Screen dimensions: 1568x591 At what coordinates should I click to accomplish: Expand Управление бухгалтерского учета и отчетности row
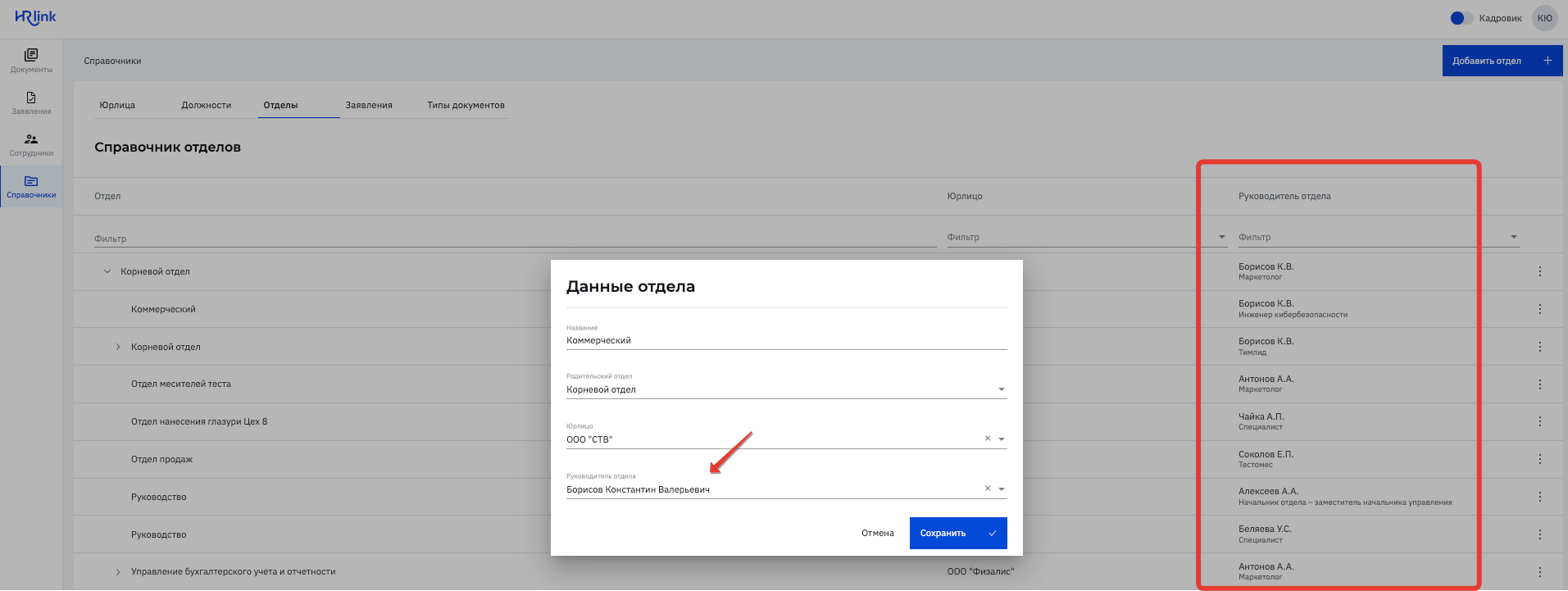click(x=117, y=572)
